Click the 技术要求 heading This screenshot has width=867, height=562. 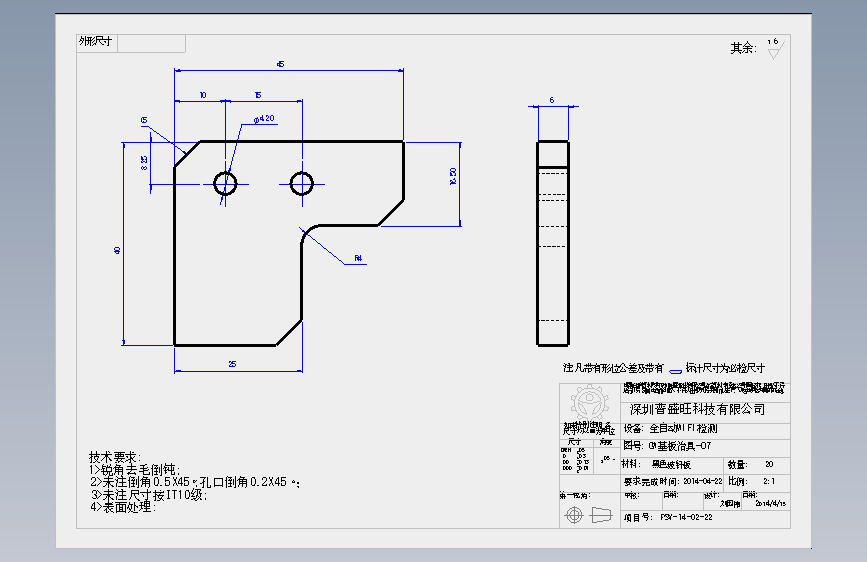pyautogui.click(x=115, y=457)
